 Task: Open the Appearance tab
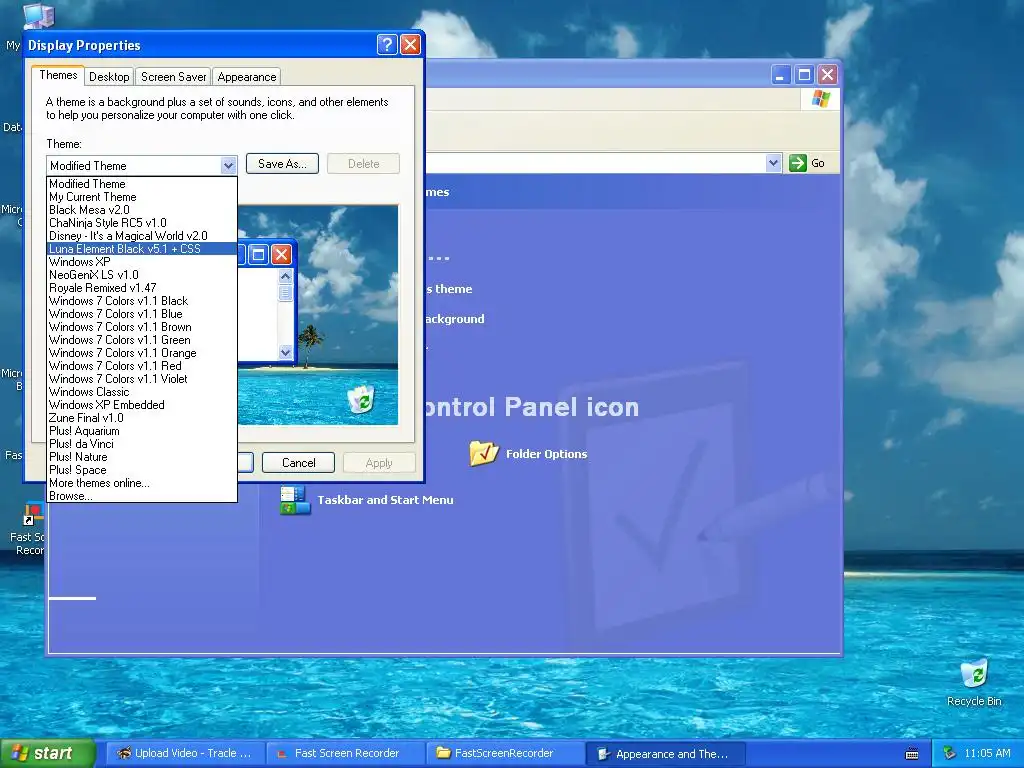click(247, 76)
